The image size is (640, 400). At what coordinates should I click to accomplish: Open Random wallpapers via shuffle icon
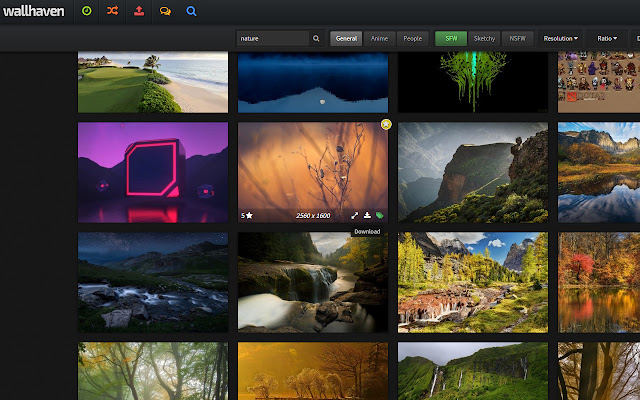(x=112, y=11)
